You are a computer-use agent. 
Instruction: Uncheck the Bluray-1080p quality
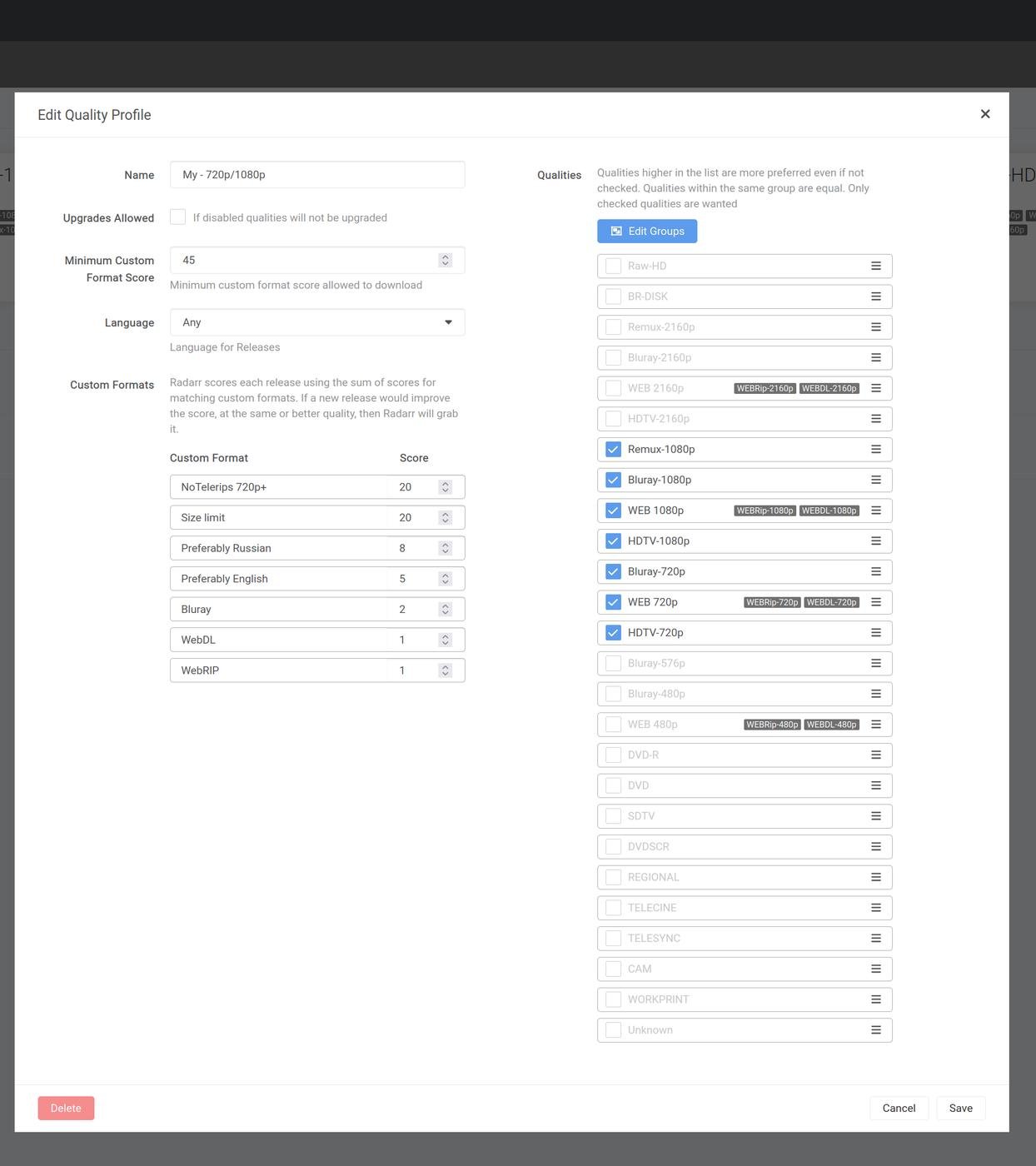click(613, 480)
